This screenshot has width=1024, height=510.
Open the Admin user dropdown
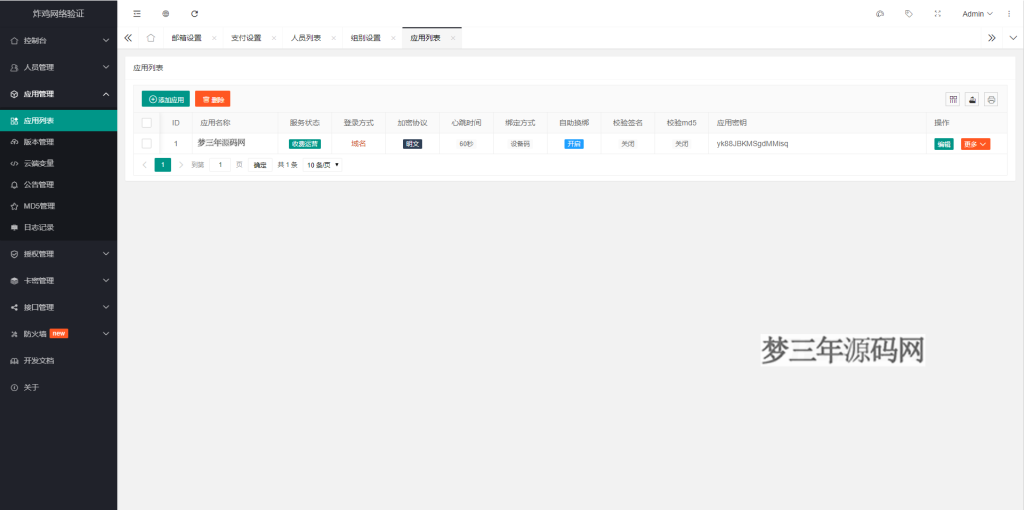click(x=977, y=14)
